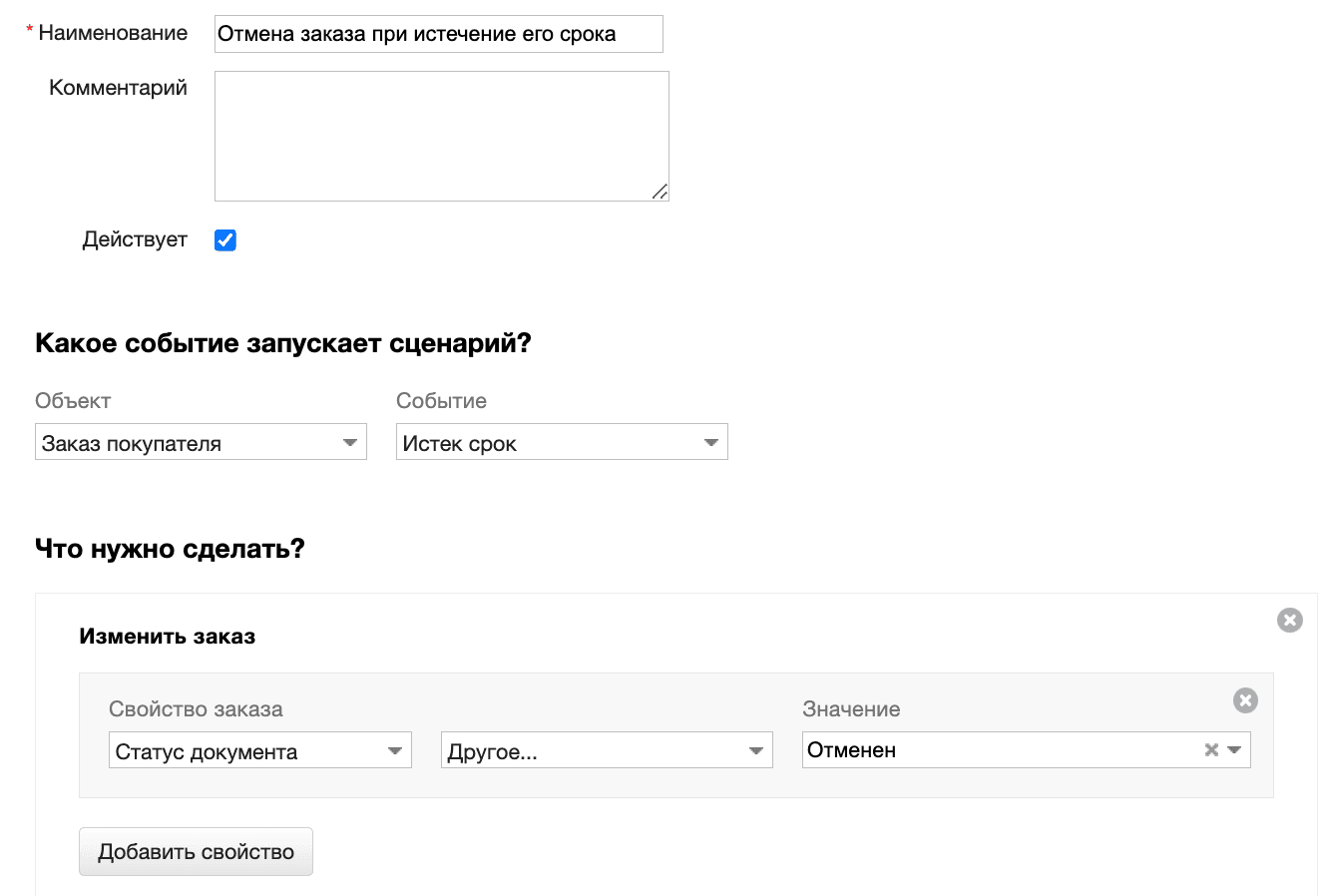
Task: Delete the status property row with its × icon
Action: coord(1245,700)
